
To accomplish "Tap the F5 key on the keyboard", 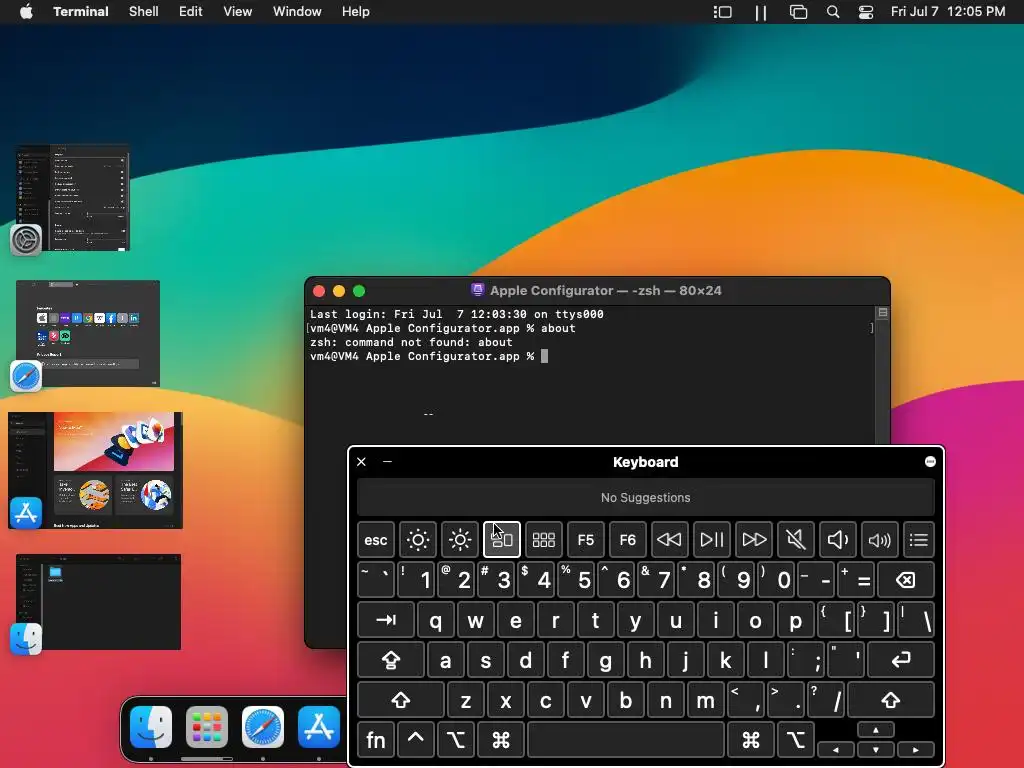I will click(x=586, y=540).
